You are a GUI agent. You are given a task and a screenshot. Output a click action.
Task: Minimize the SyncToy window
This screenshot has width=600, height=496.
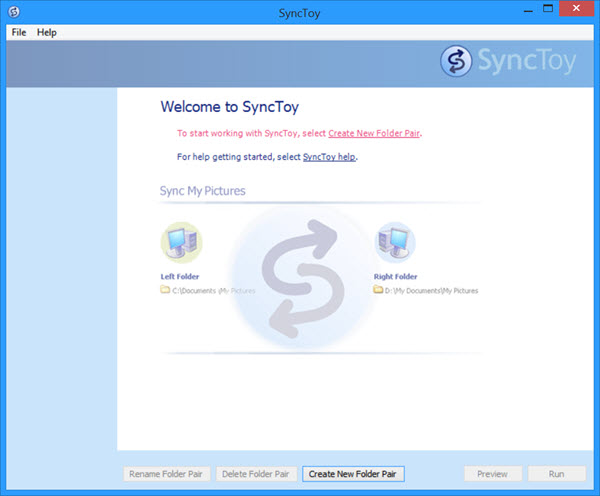coord(528,10)
